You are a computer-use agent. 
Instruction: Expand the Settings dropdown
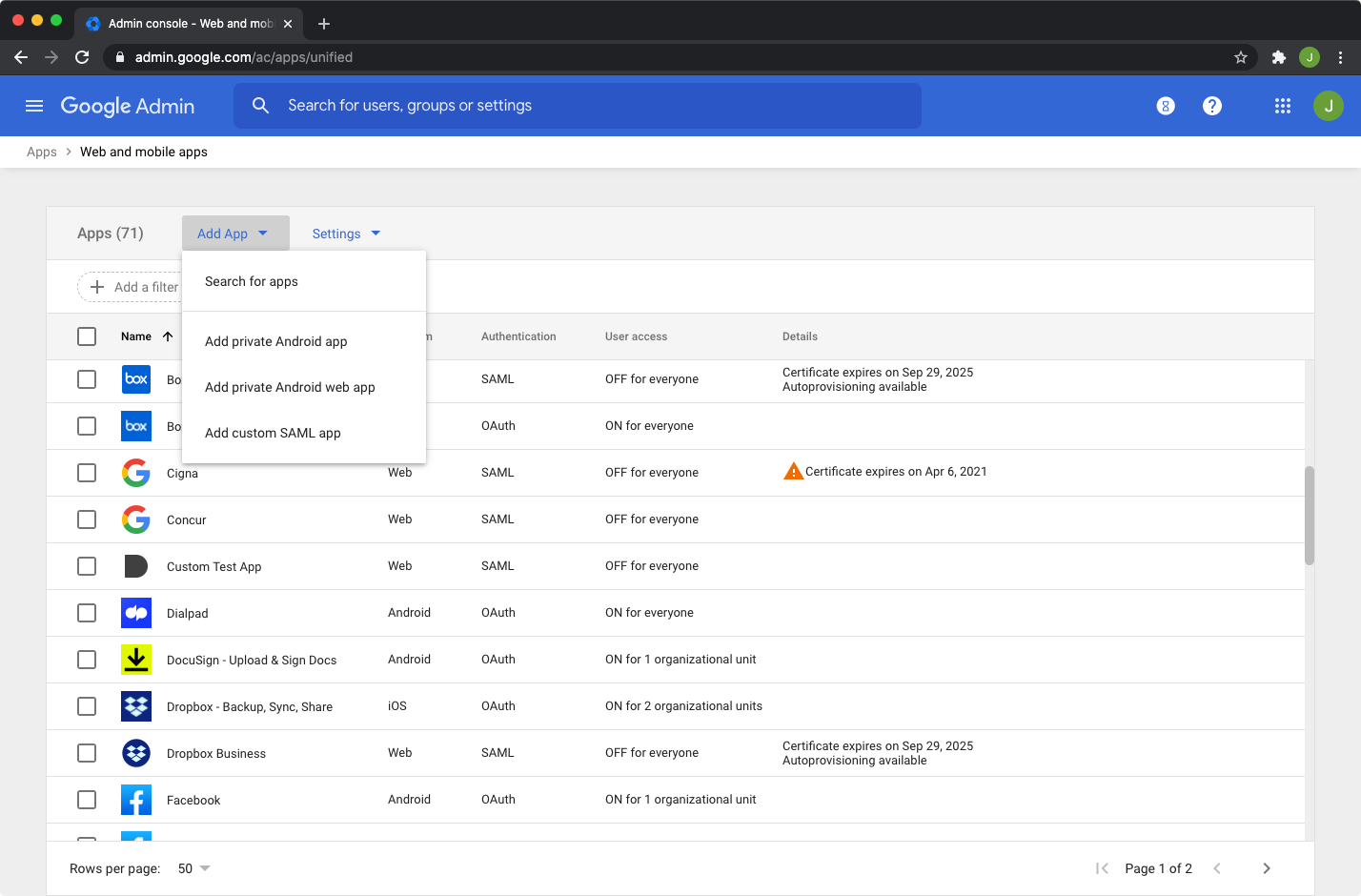coord(347,234)
